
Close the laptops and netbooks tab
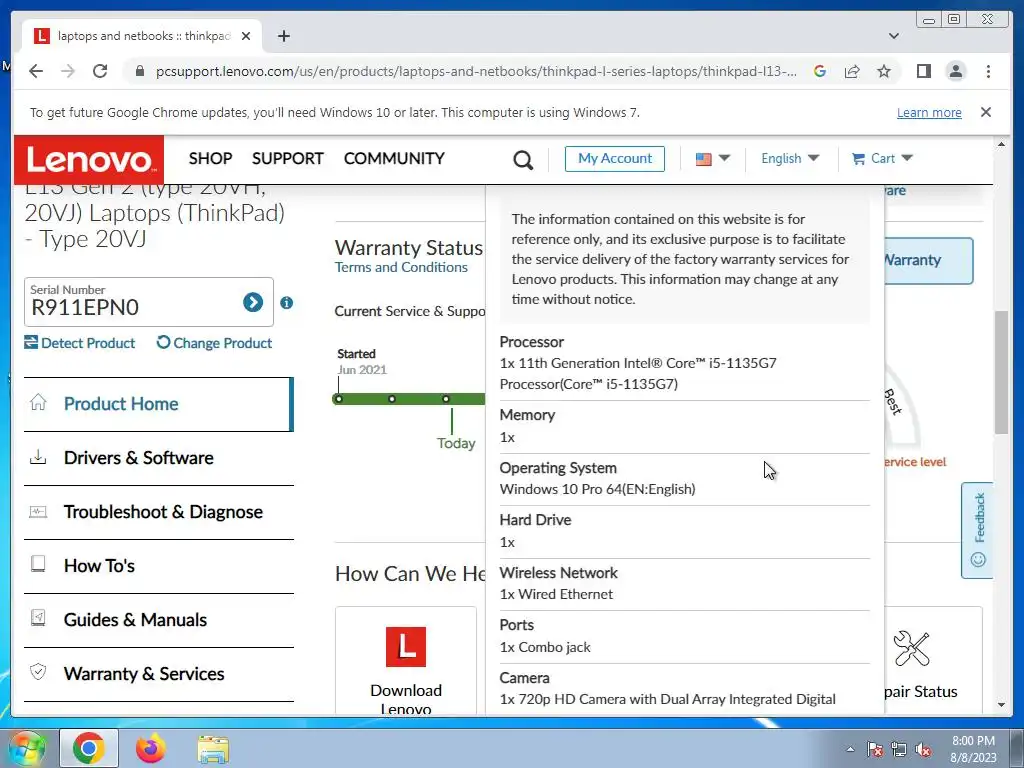tap(246, 36)
